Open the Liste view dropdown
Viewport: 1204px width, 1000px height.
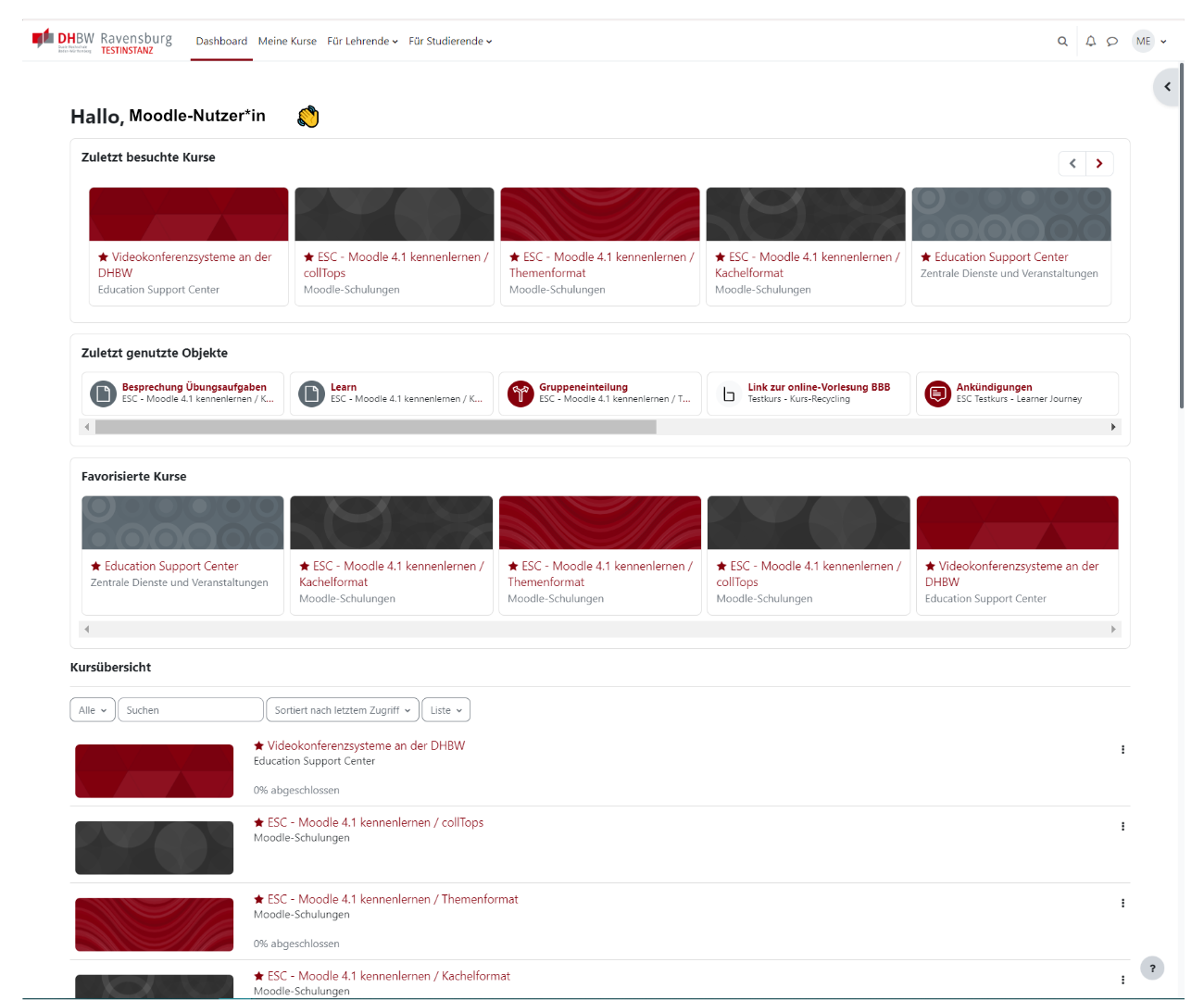[446, 710]
